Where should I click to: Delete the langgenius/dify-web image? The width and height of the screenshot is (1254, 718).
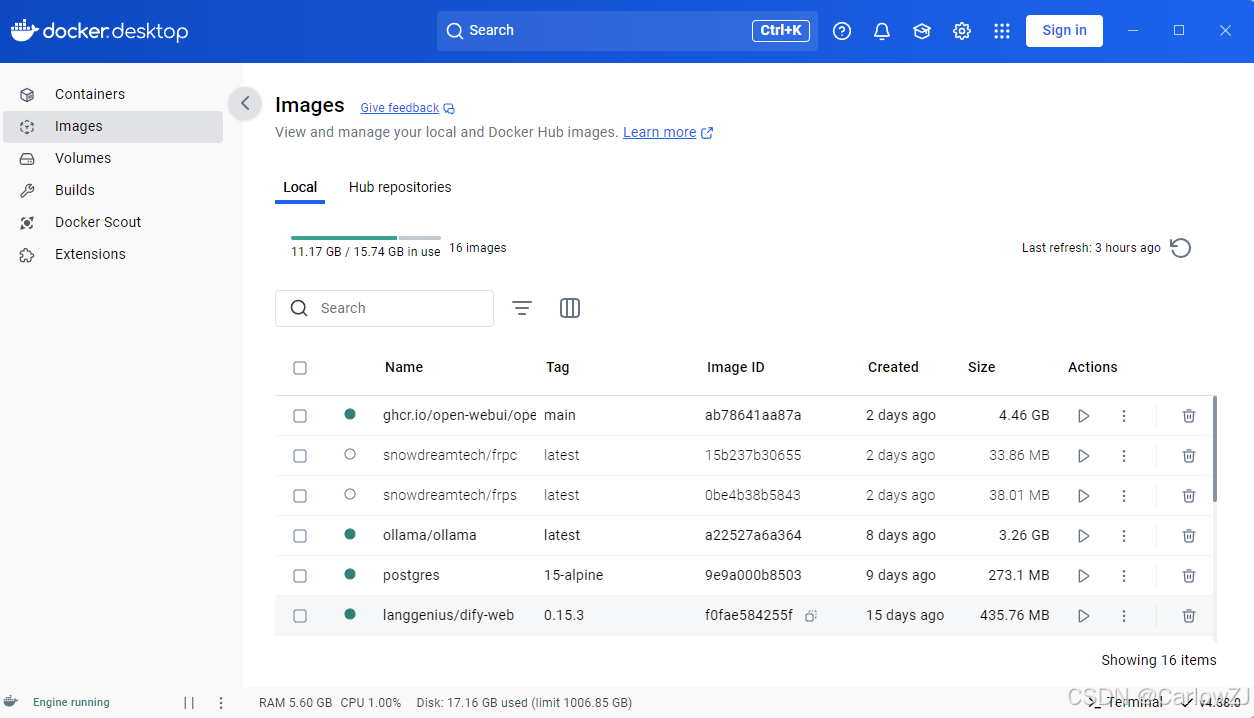click(x=1189, y=615)
